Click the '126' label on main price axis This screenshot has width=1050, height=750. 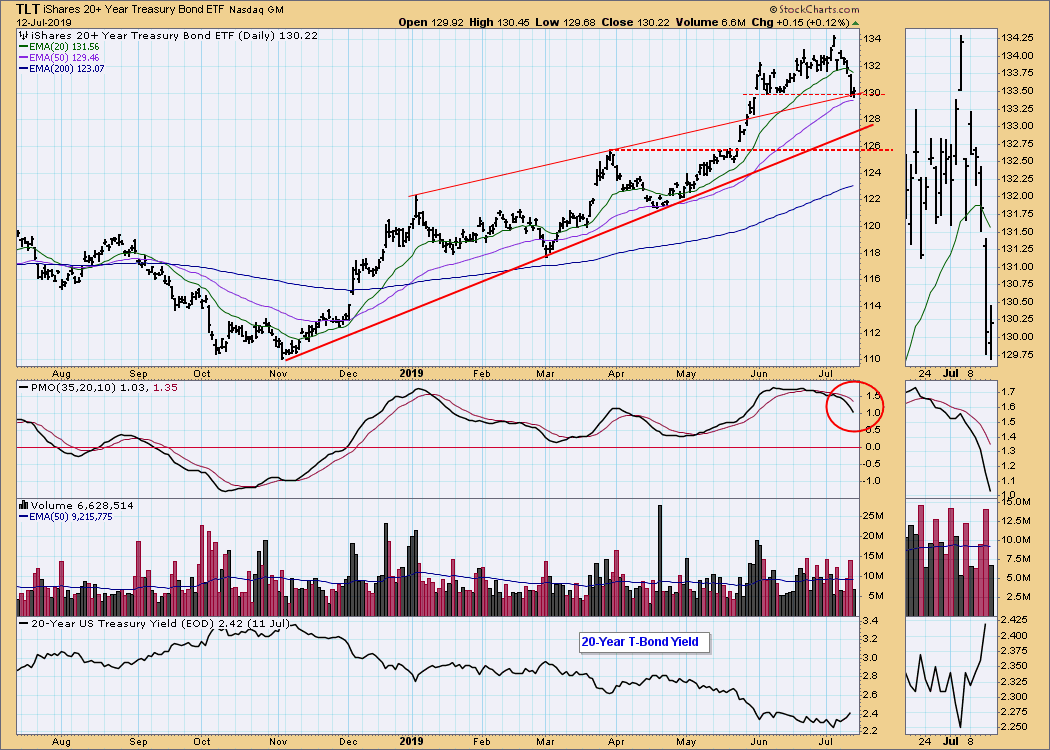click(872, 145)
